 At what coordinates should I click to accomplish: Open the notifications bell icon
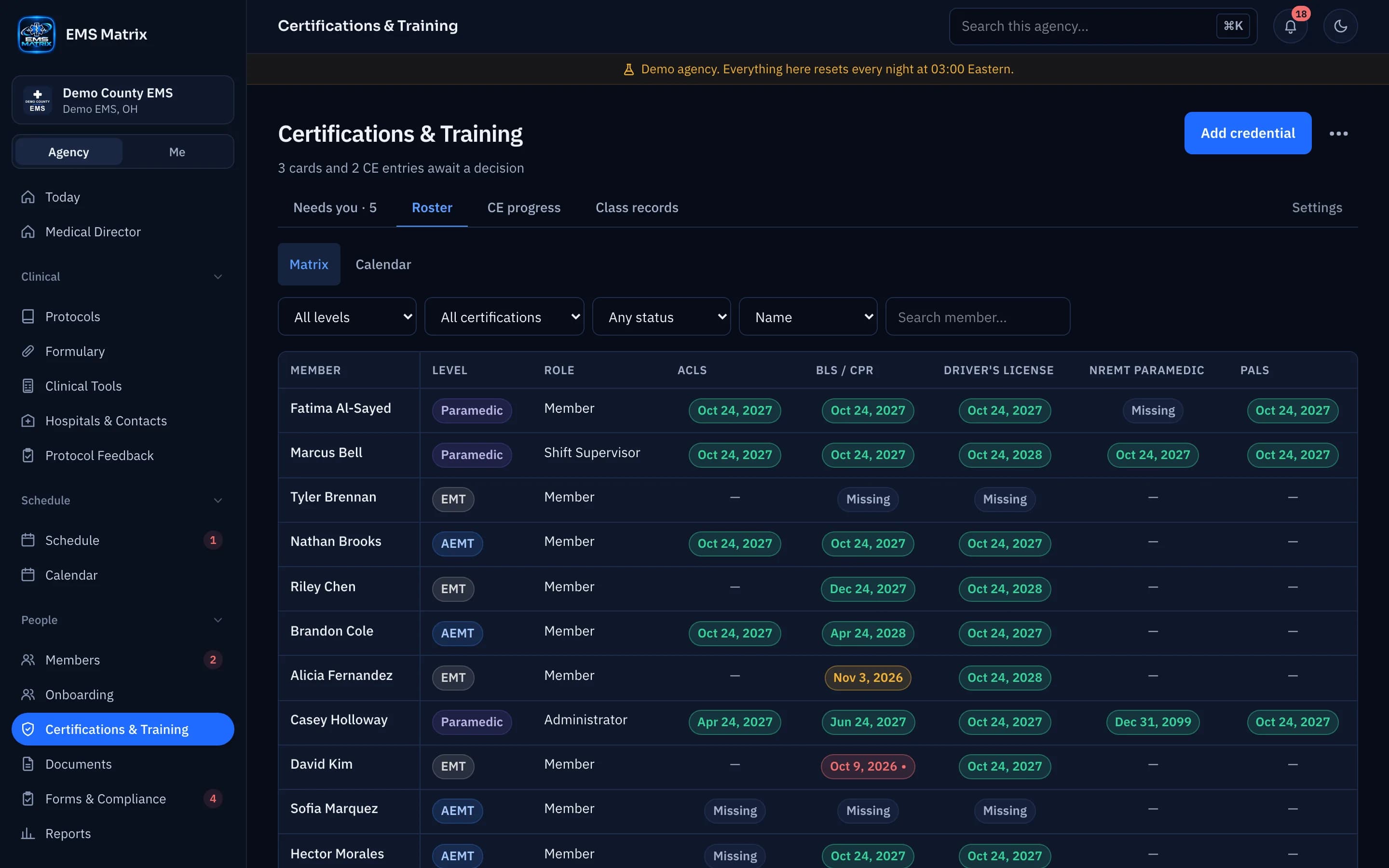click(x=1290, y=27)
